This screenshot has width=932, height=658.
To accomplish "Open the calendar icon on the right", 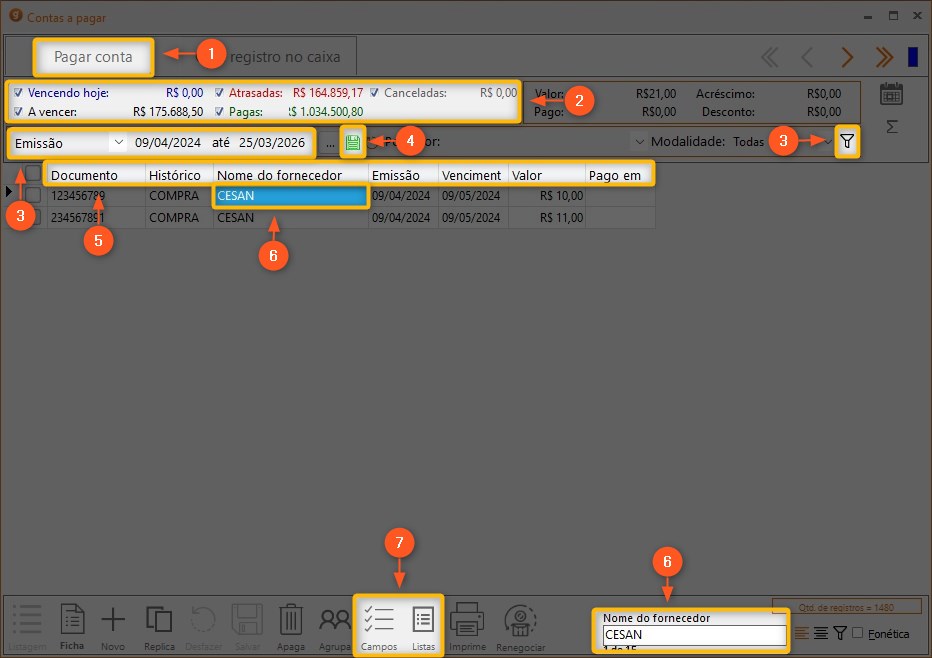I will (891, 94).
